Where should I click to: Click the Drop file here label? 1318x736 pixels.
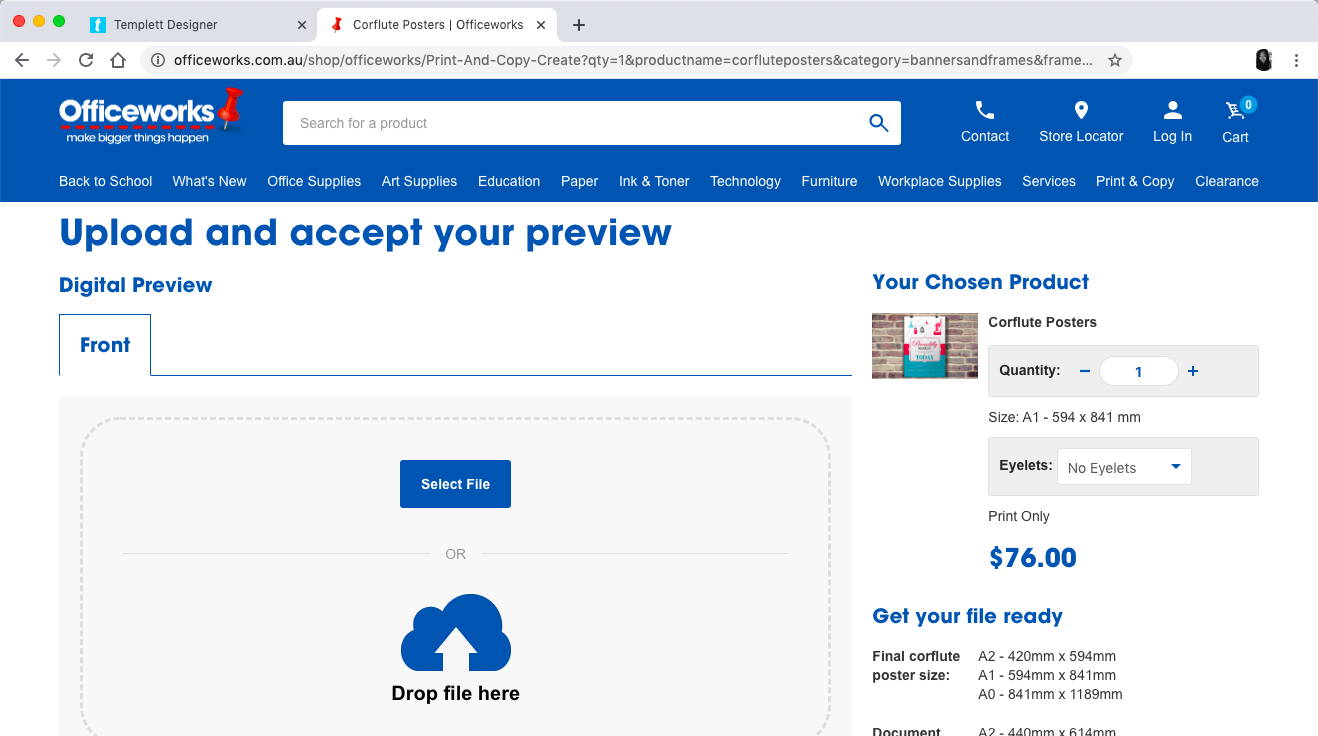pyautogui.click(x=456, y=693)
